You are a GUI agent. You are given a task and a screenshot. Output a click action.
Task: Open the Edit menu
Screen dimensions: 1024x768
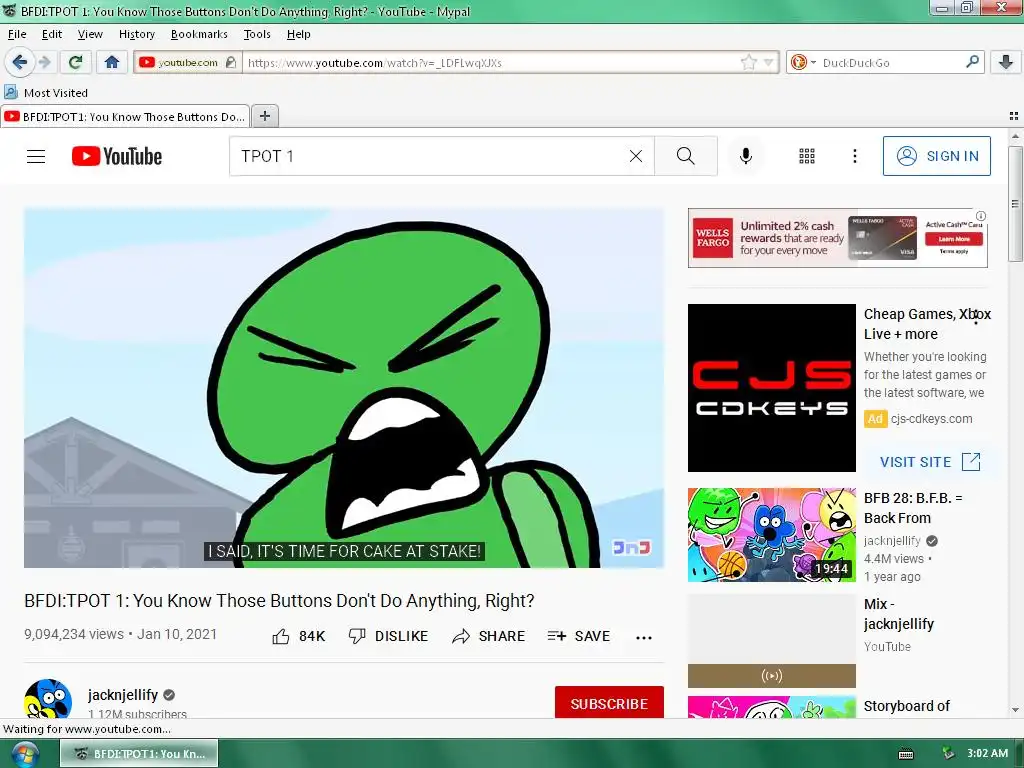coord(52,34)
